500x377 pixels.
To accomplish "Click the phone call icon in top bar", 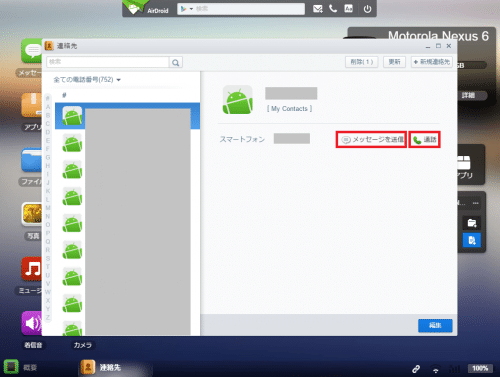I will tap(333, 9).
